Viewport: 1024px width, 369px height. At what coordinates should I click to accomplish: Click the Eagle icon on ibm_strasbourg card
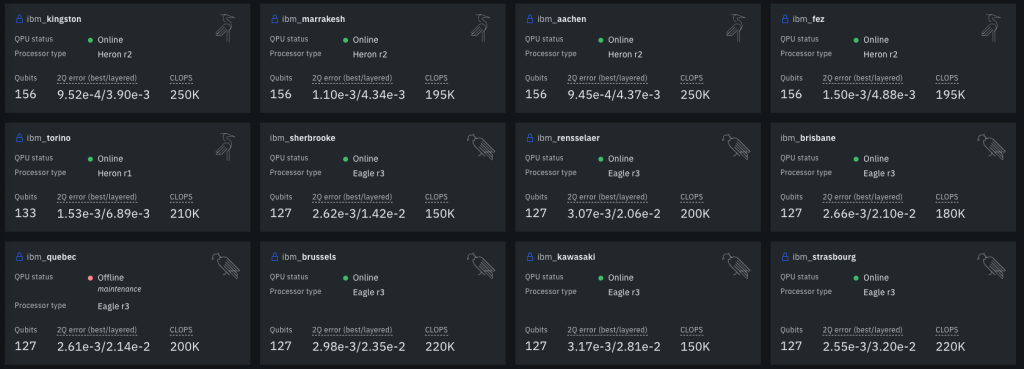[991, 266]
